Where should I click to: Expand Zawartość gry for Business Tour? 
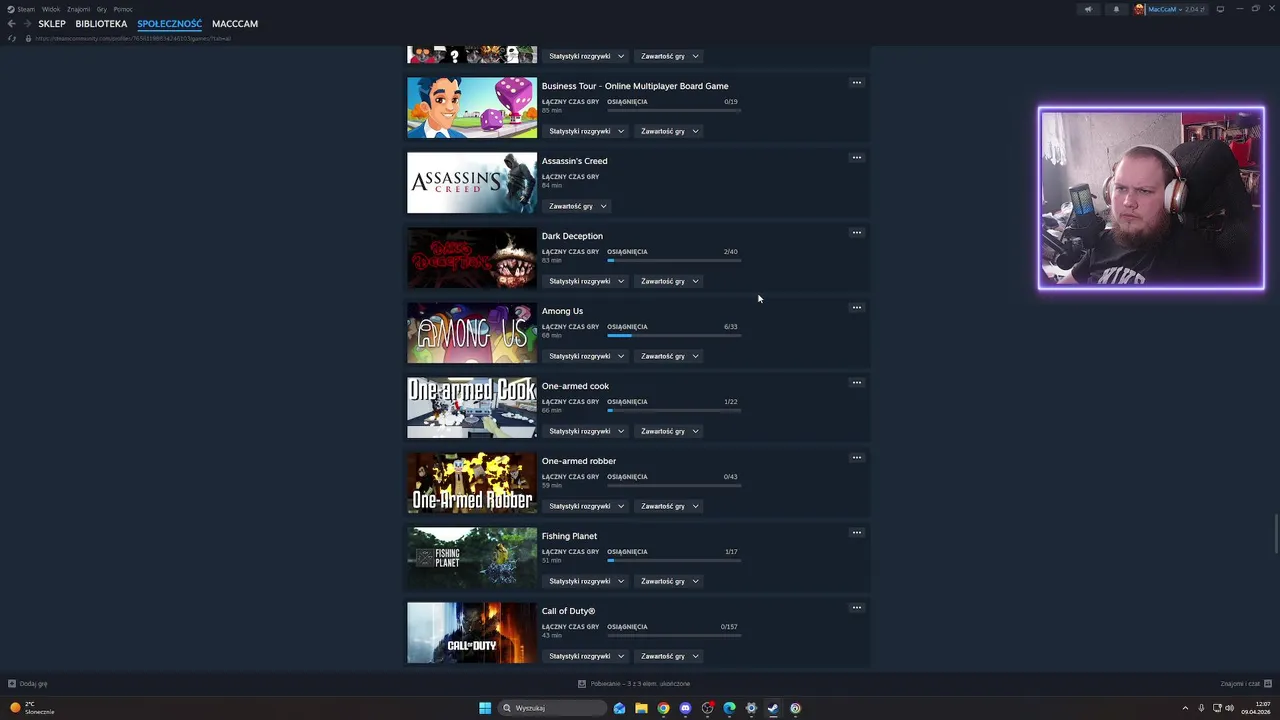[x=669, y=131]
